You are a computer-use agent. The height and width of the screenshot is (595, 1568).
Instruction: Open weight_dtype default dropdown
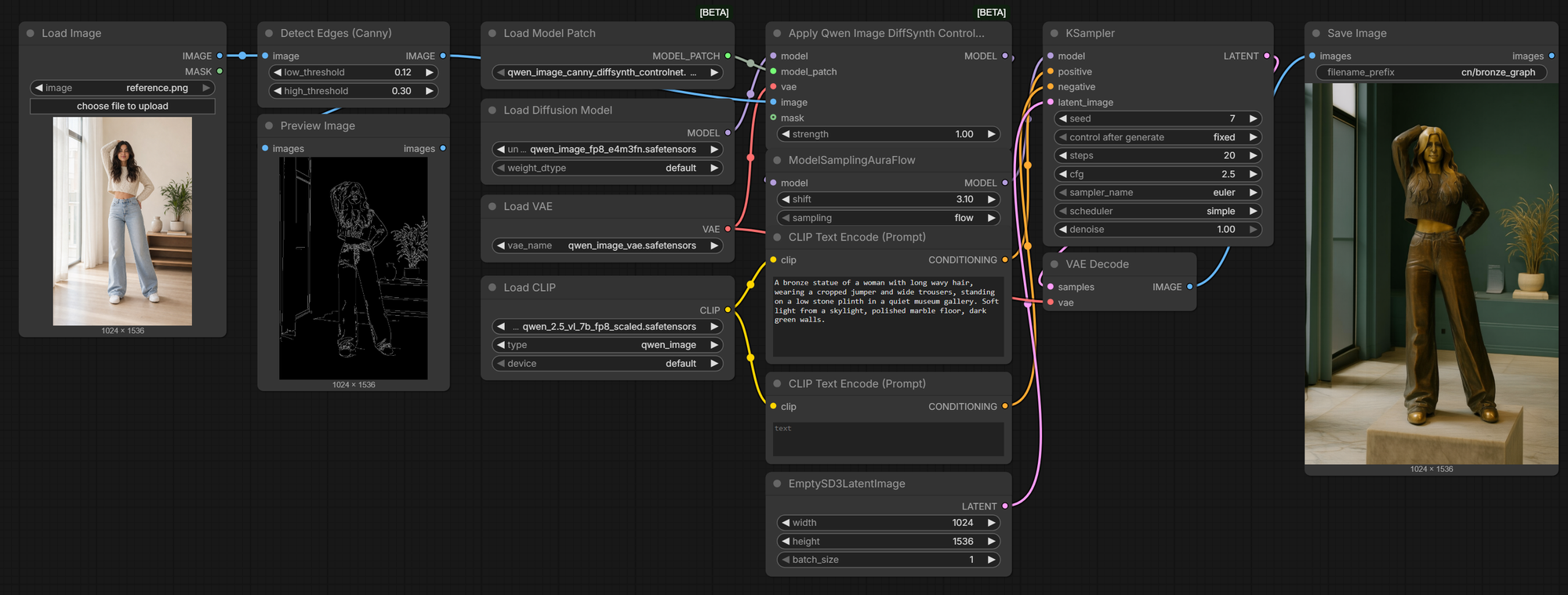click(607, 168)
